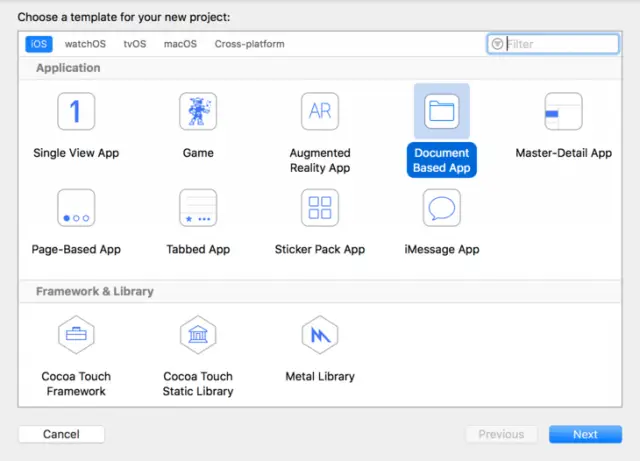Select the Page-Based App template icon

[76, 207]
